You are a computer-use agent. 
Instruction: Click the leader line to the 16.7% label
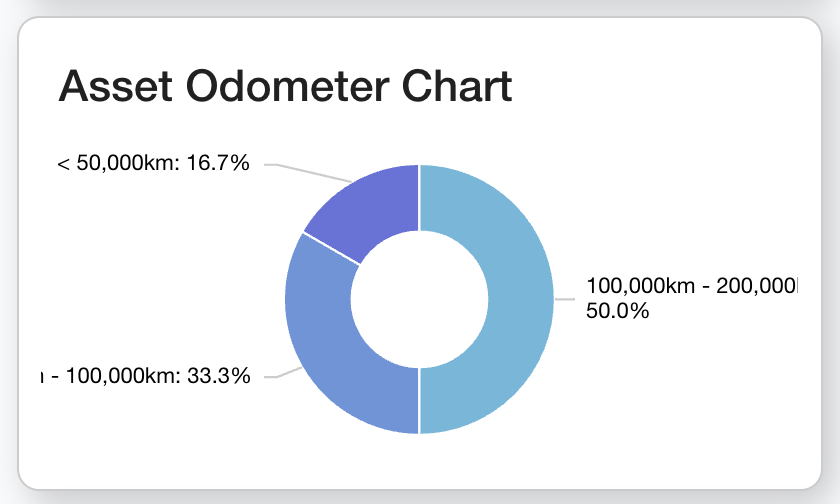point(310,172)
